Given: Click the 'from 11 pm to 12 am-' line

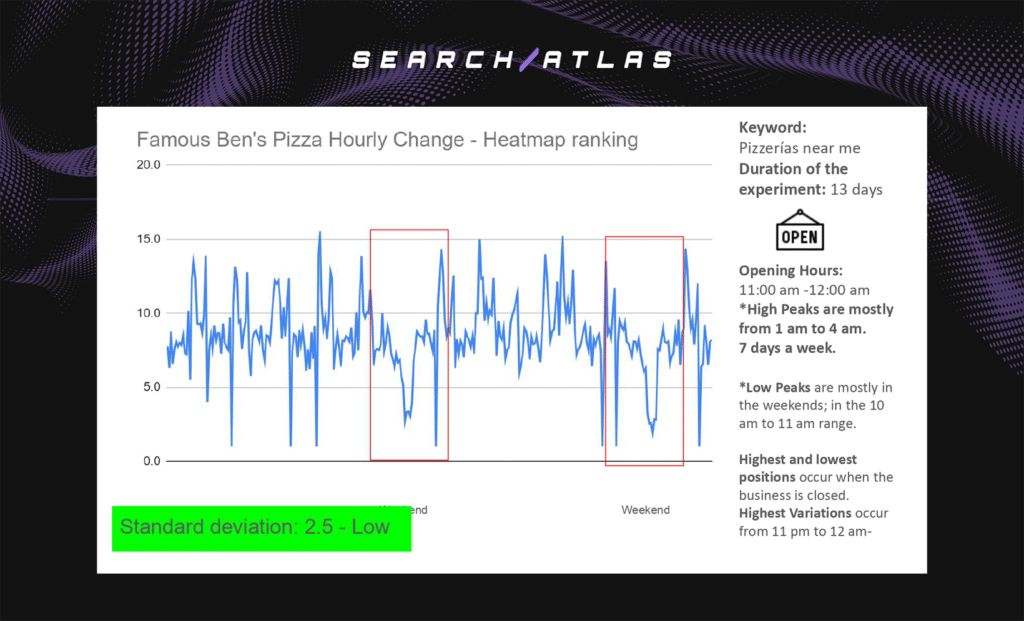Looking at the screenshot, I should tap(805, 532).
